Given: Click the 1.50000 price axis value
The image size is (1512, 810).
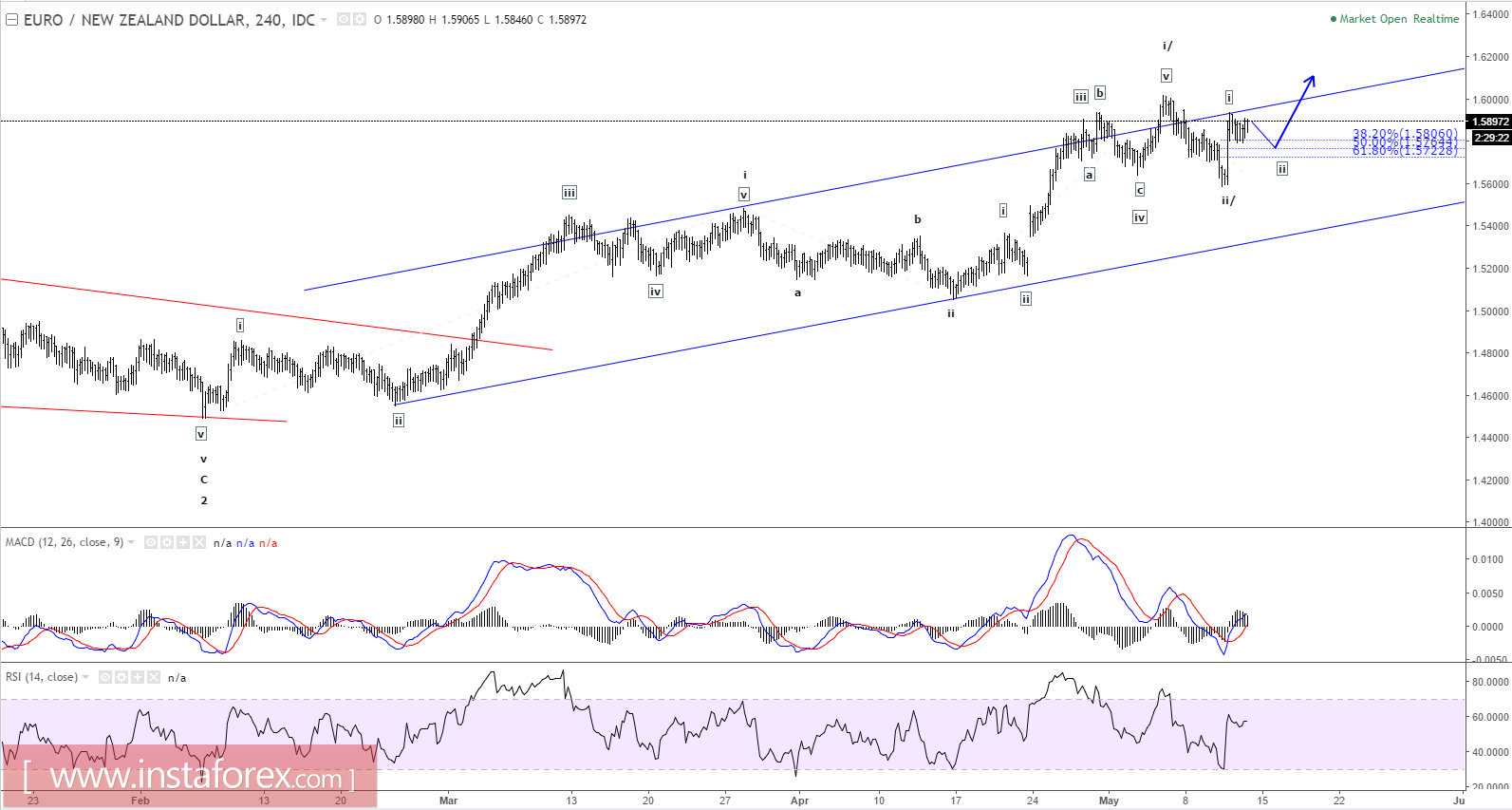Looking at the screenshot, I should coord(1490,311).
